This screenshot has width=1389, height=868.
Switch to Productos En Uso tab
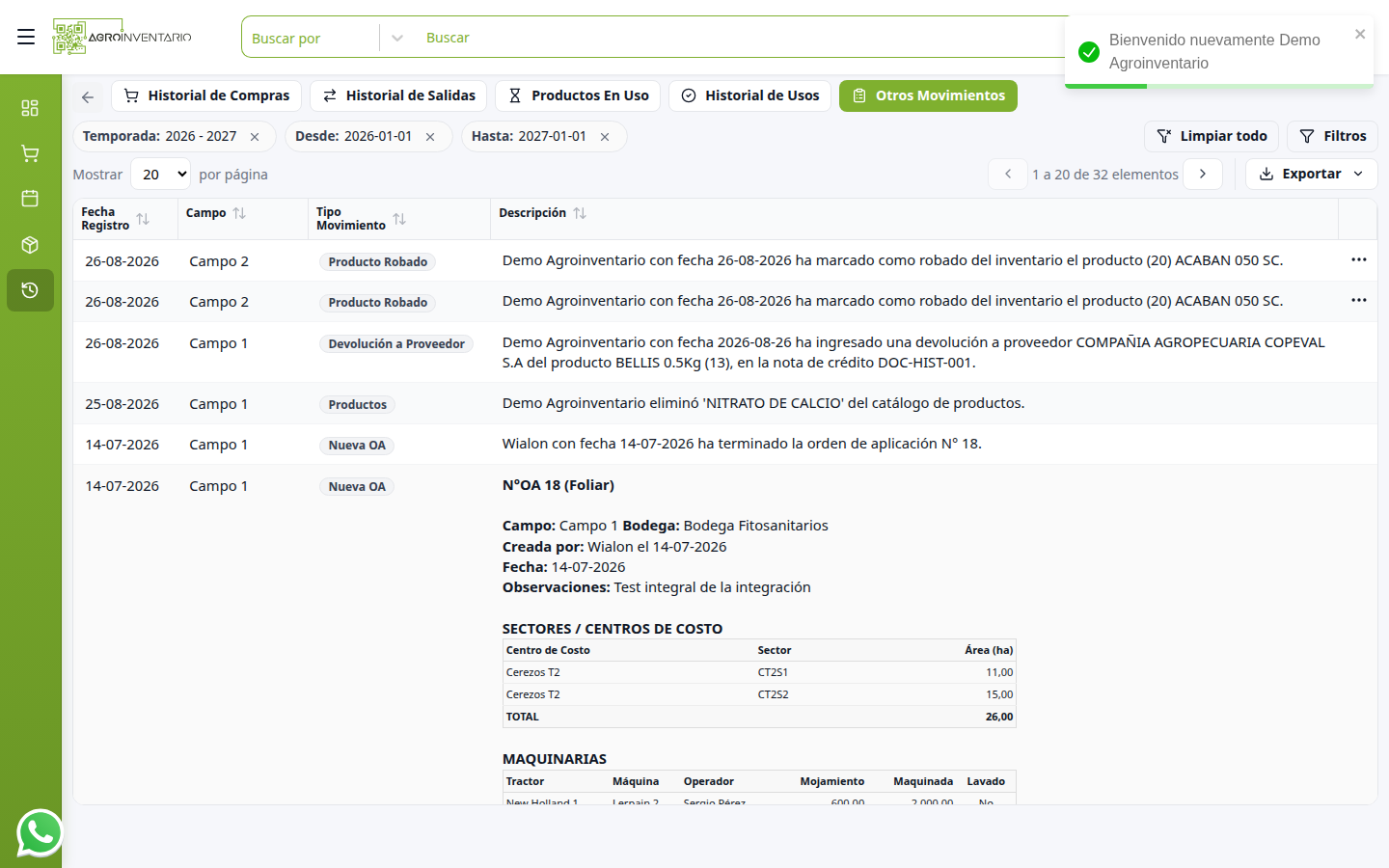click(x=578, y=96)
